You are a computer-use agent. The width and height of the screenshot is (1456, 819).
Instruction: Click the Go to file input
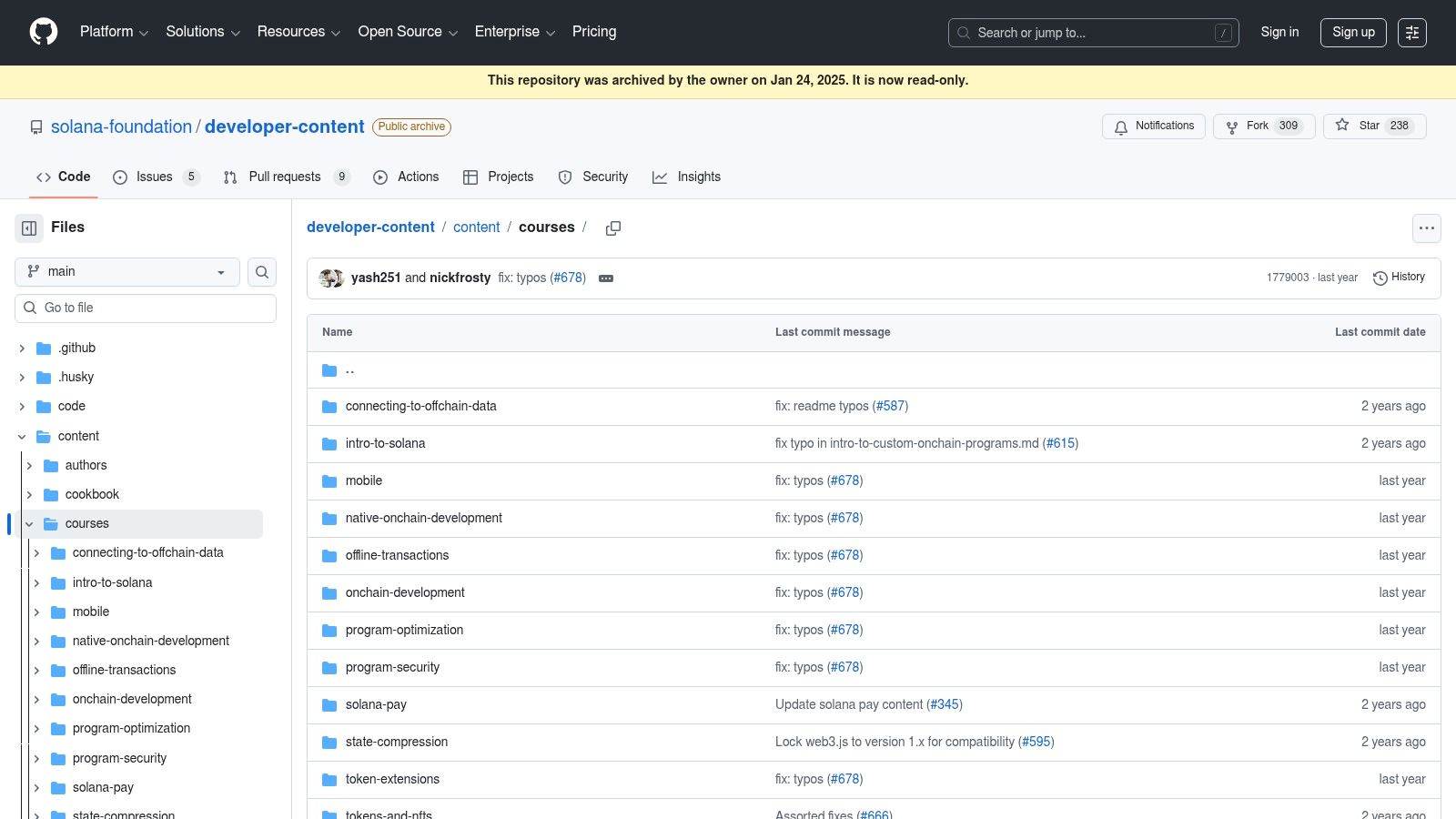click(x=146, y=308)
